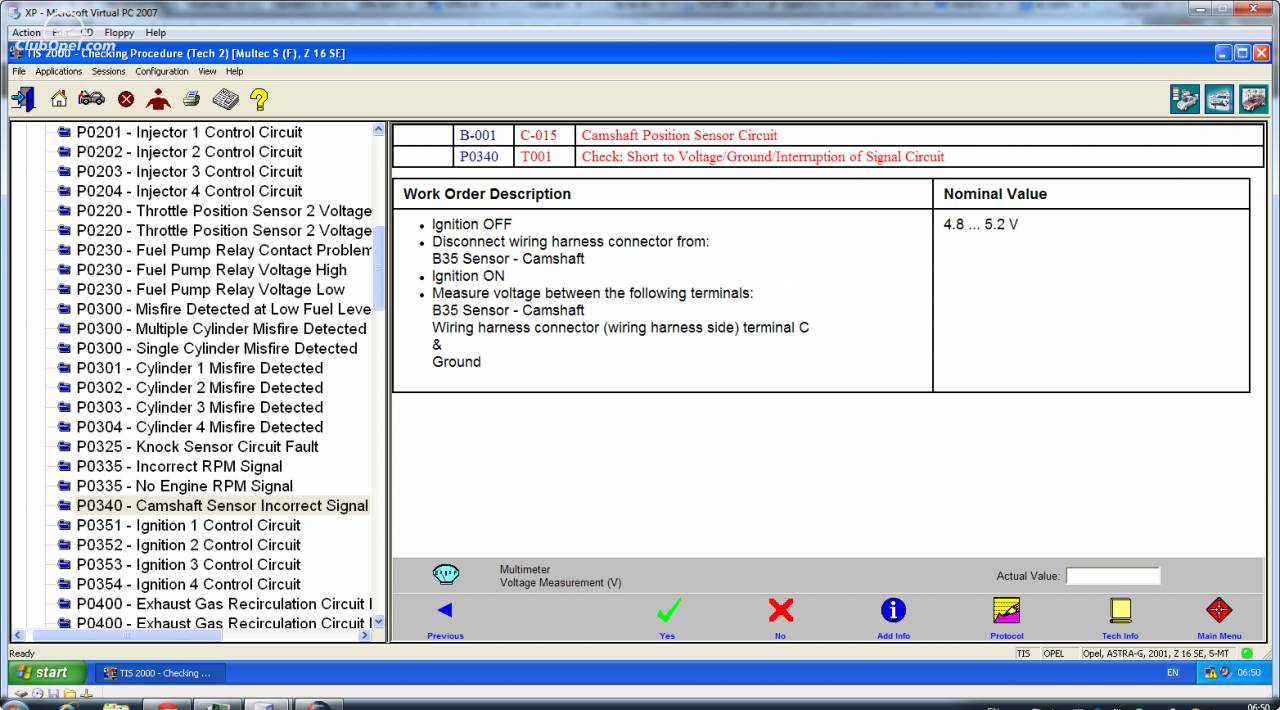Open Virtual PC Action menu

tap(26, 33)
